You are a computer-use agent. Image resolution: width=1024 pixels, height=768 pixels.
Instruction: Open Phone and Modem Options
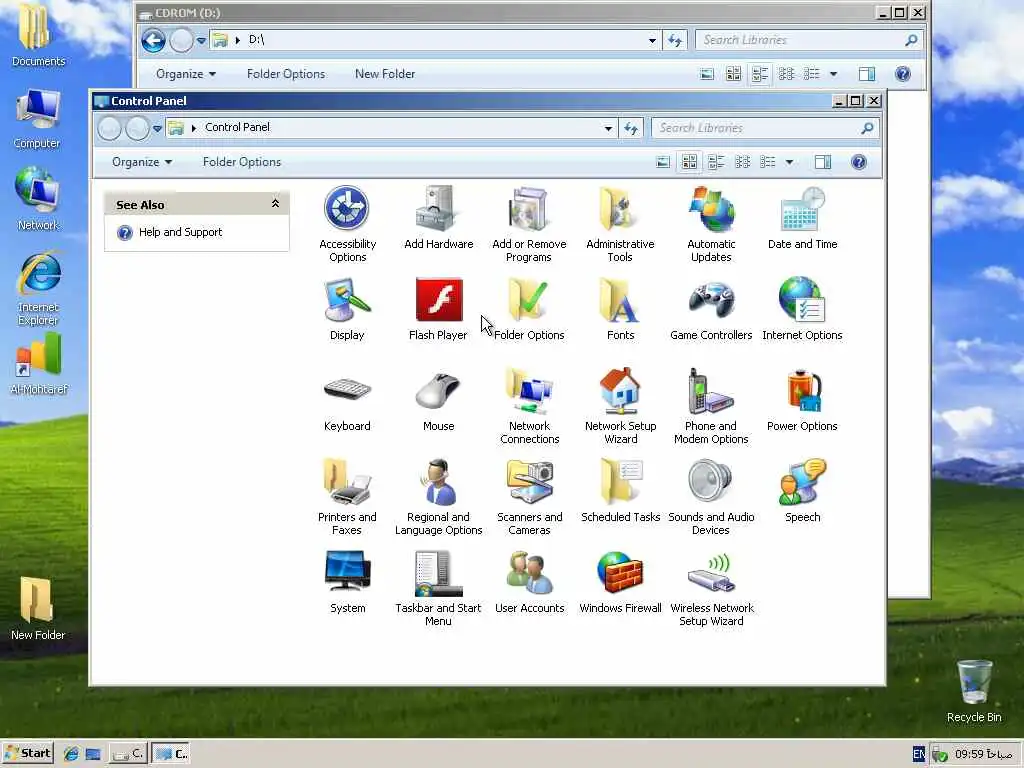pos(711,406)
